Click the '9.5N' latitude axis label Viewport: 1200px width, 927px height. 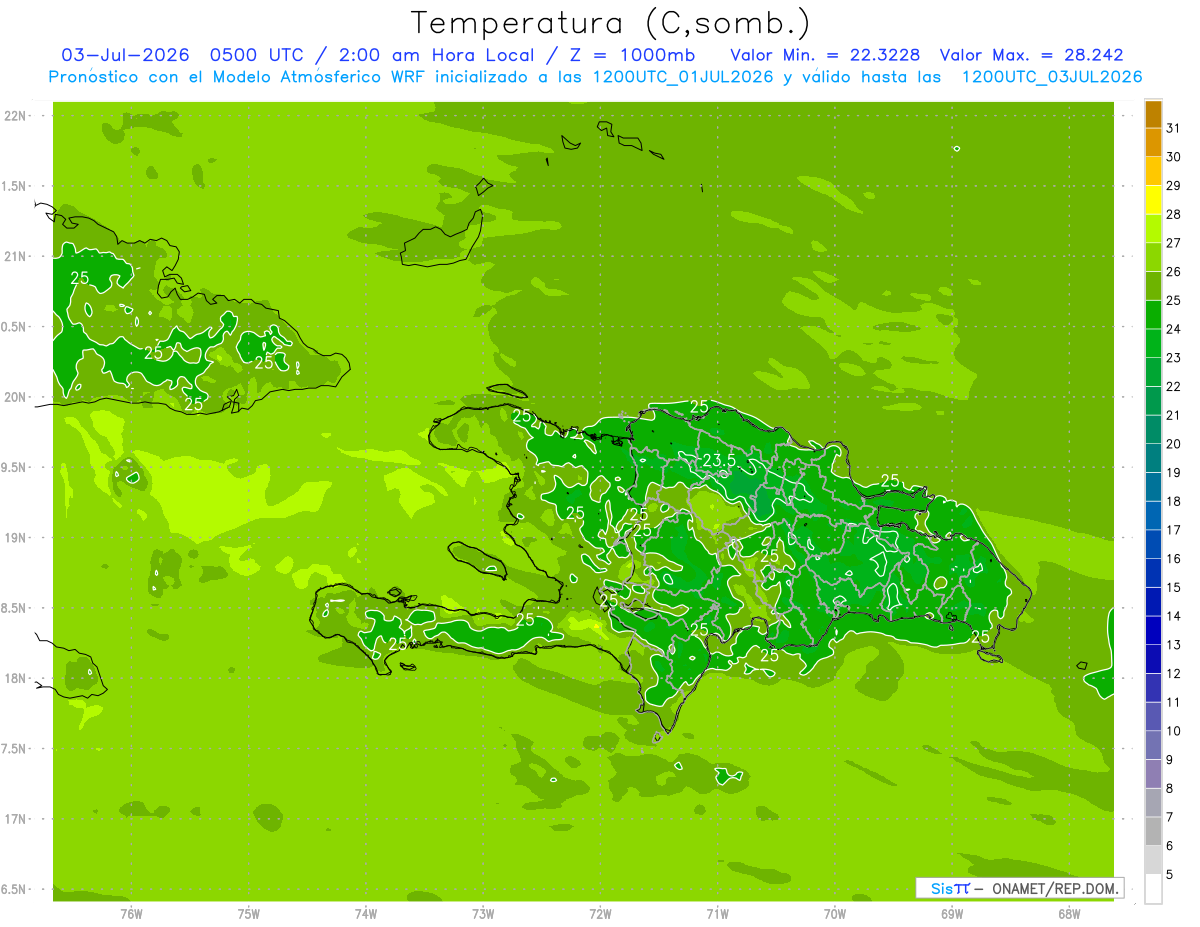pos(15,467)
